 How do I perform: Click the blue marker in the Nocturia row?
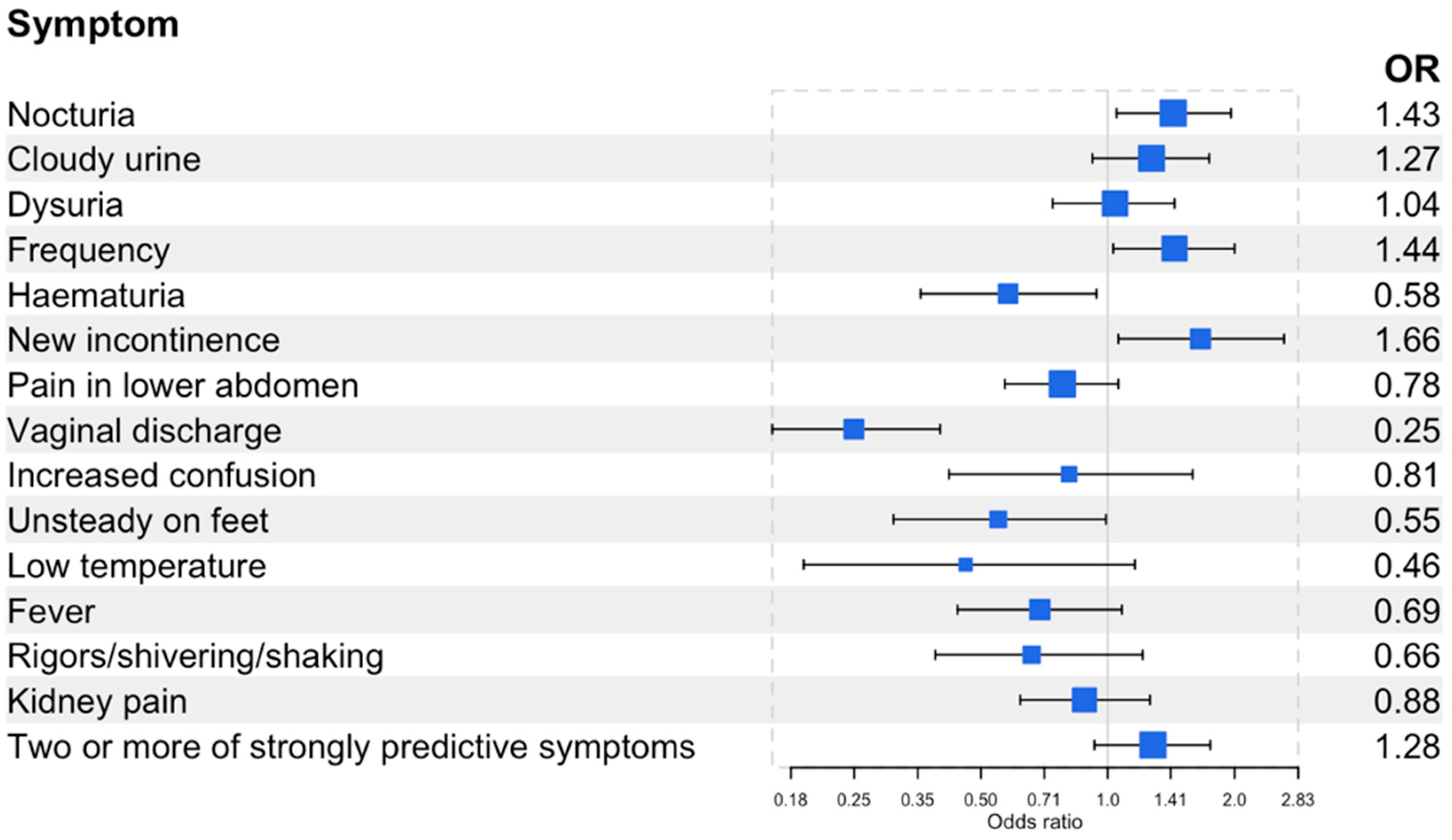1173,113
